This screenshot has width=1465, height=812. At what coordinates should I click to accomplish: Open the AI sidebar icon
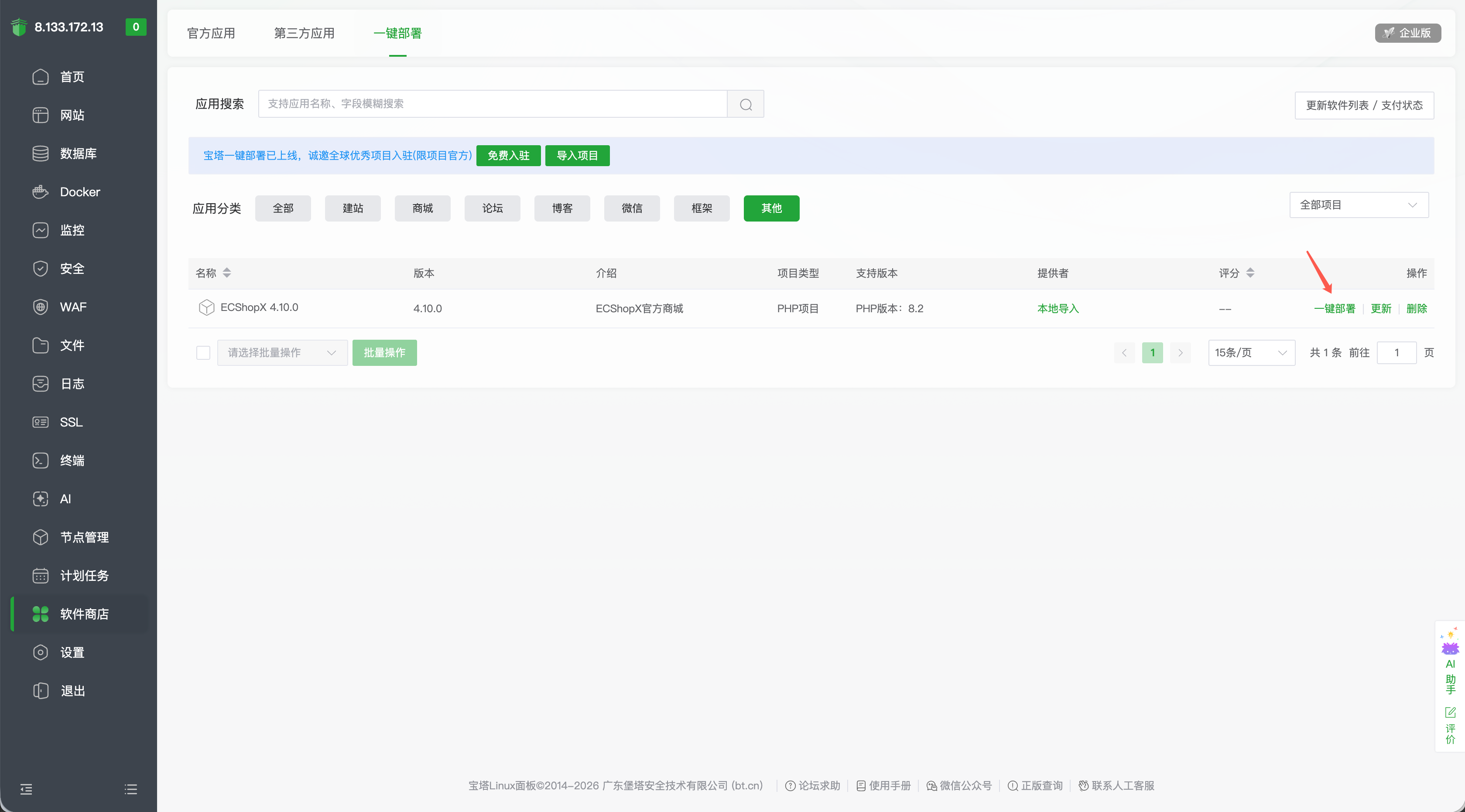click(41, 499)
